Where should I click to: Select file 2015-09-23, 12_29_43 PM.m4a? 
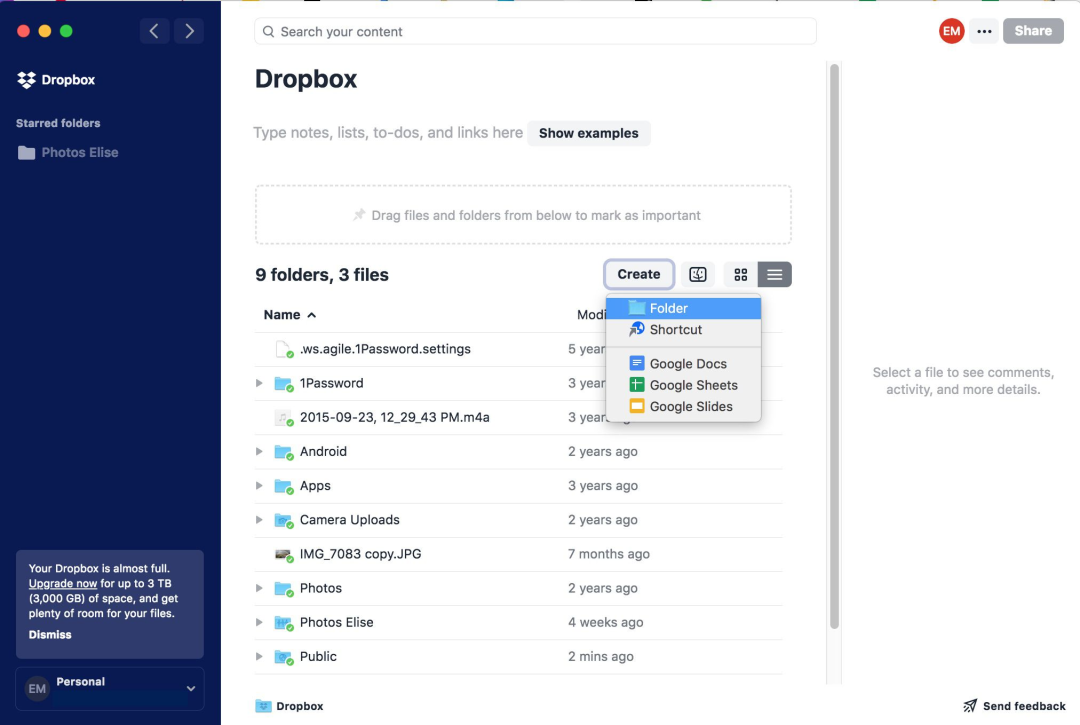395,417
